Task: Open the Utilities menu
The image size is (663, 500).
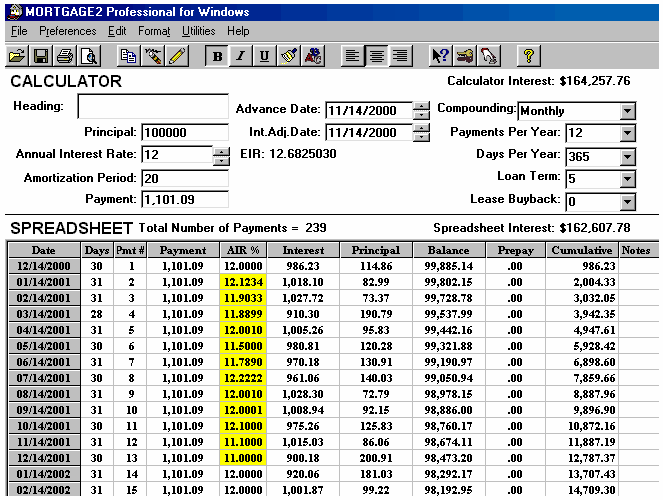Action: pyautogui.click(x=198, y=31)
